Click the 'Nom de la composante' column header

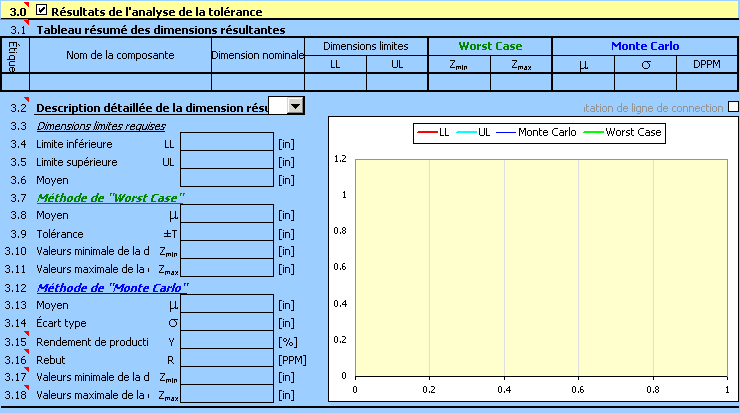(120, 55)
